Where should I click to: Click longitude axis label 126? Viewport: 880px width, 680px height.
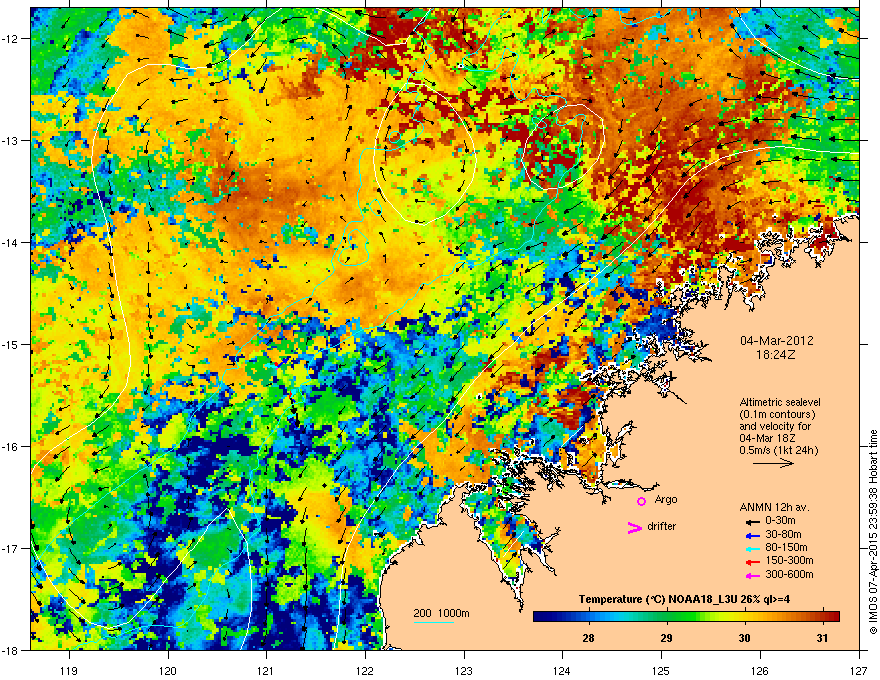coord(760,670)
